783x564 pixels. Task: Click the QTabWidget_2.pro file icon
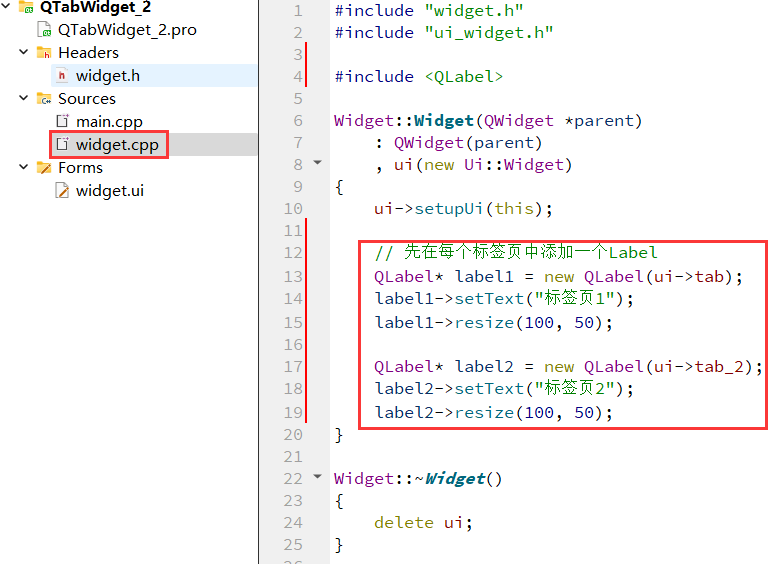pyautogui.click(x=44, y=29)
